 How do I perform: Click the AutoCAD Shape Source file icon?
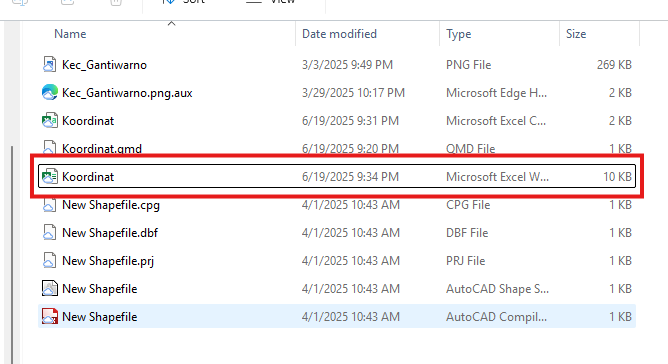tap(49, 289)
